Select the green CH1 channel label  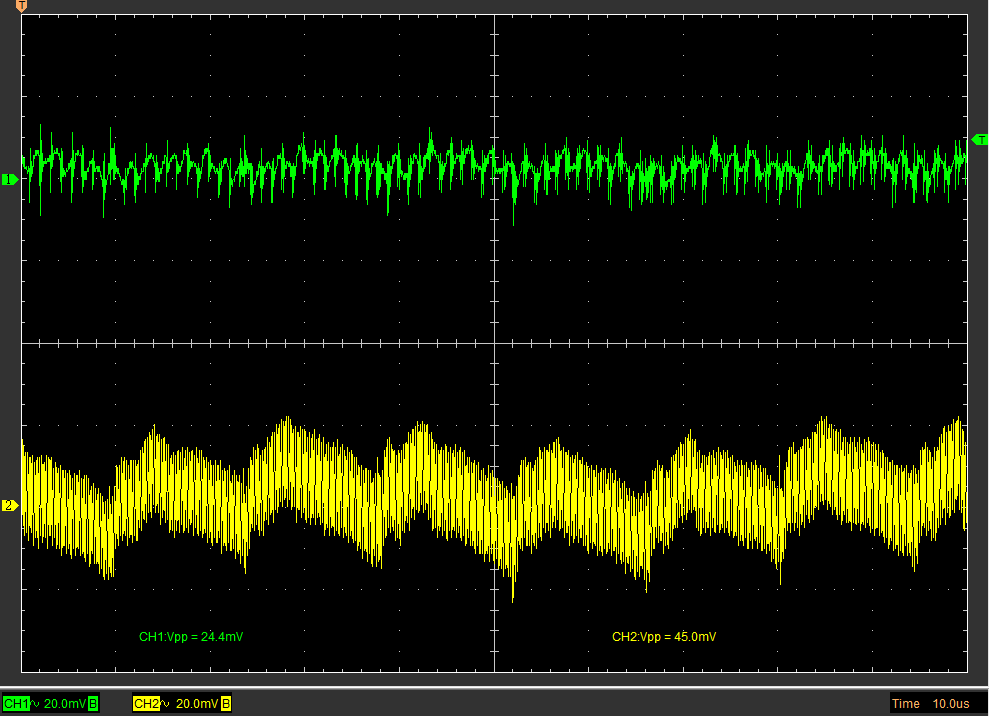[16, 703]
